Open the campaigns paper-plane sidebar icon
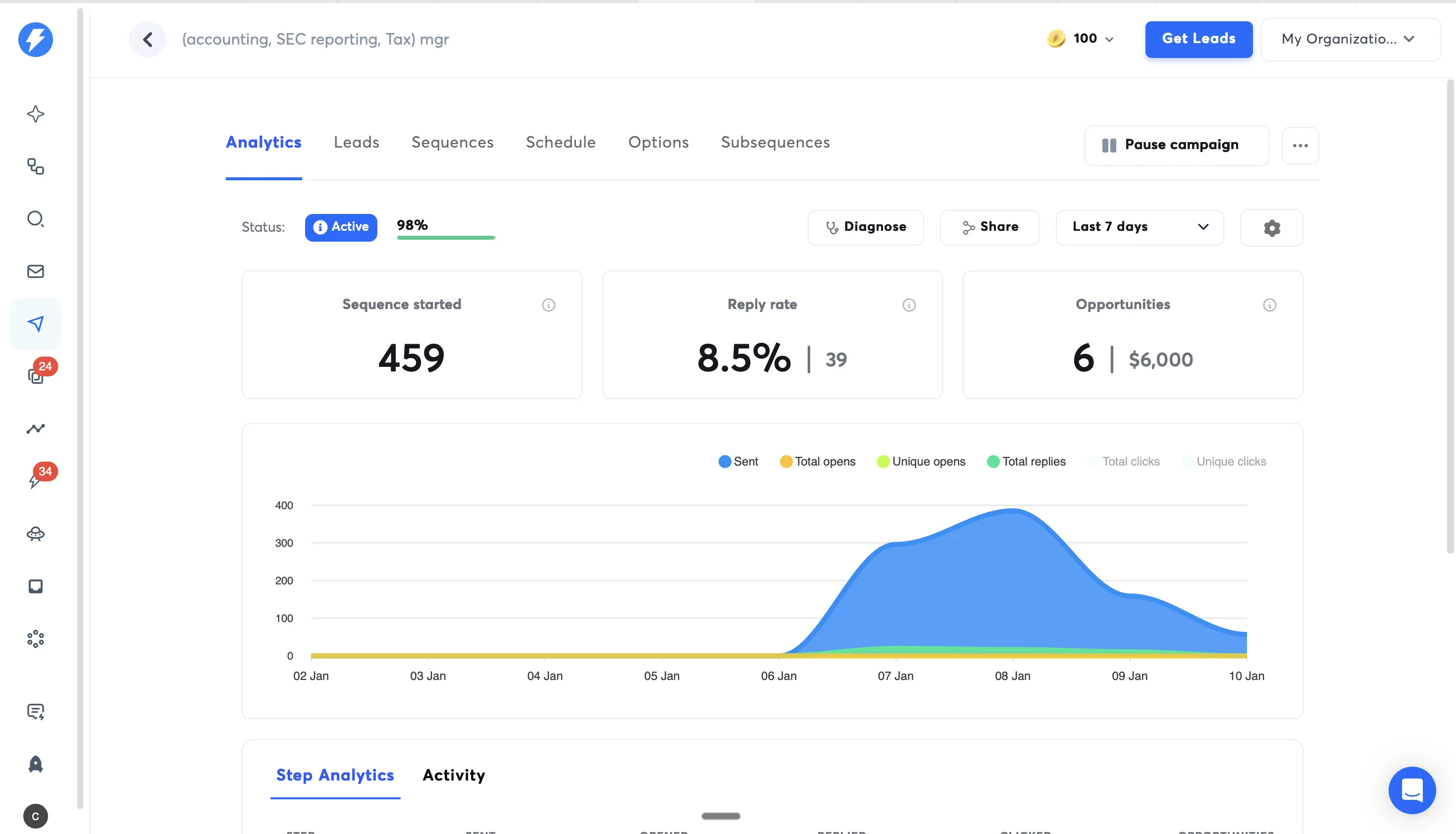The image size is (1456, 834). point(36,323)
